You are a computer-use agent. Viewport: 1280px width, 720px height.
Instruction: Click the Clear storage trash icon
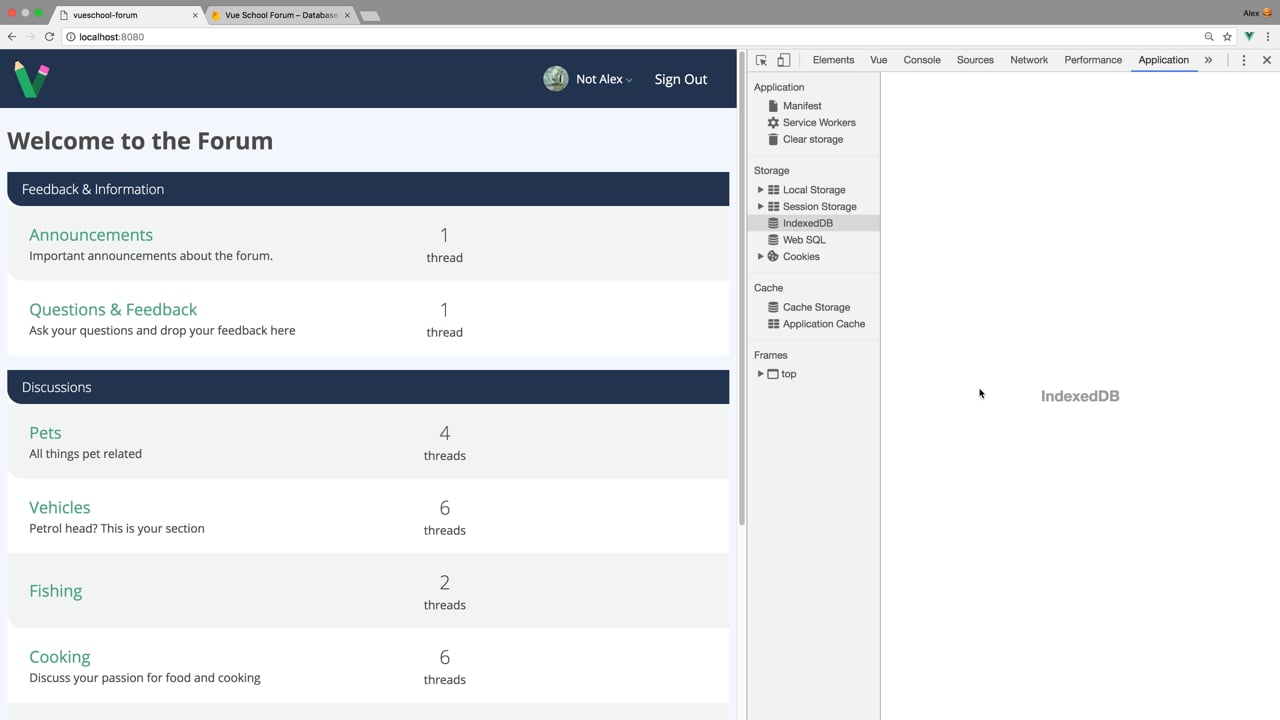773,139
